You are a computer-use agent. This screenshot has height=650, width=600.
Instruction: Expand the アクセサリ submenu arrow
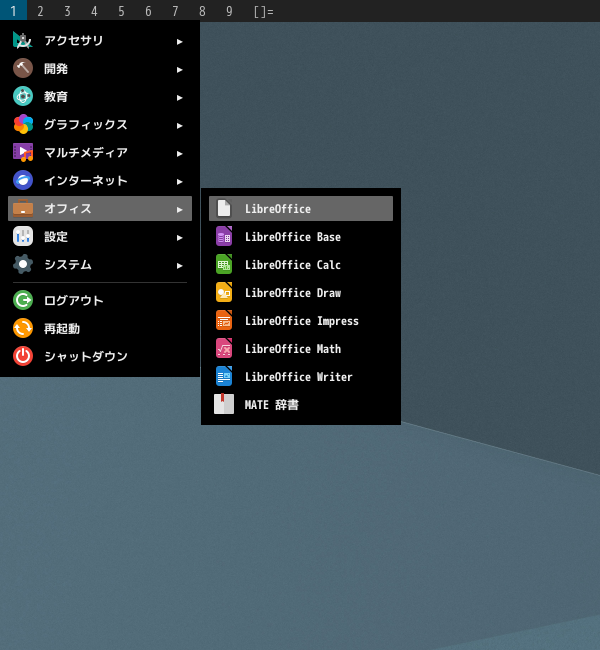pyautogui.click(x=180, y=41)
